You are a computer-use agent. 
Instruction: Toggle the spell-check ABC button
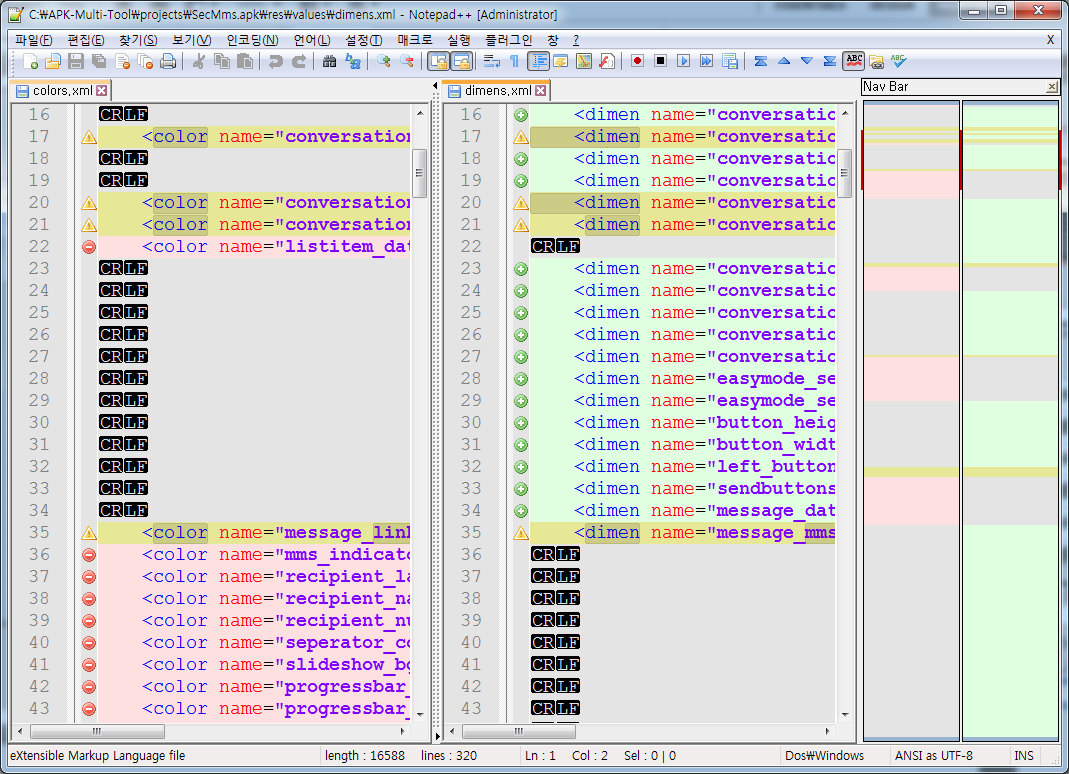(853, 62)
